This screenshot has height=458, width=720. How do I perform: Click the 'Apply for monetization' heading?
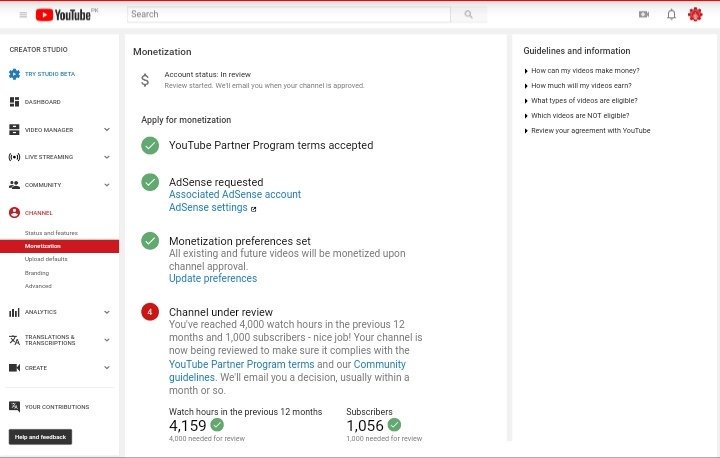tap(186, 120)
